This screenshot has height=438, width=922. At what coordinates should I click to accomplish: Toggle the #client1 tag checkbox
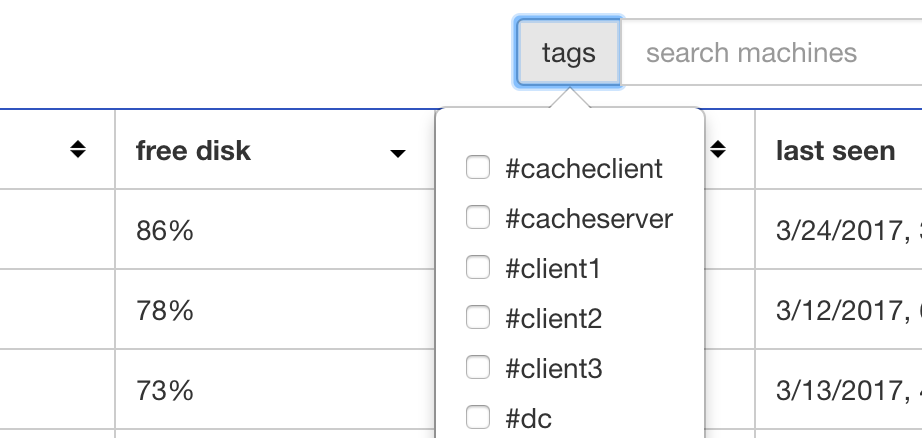pyautogui.click(x=479, y=268)
